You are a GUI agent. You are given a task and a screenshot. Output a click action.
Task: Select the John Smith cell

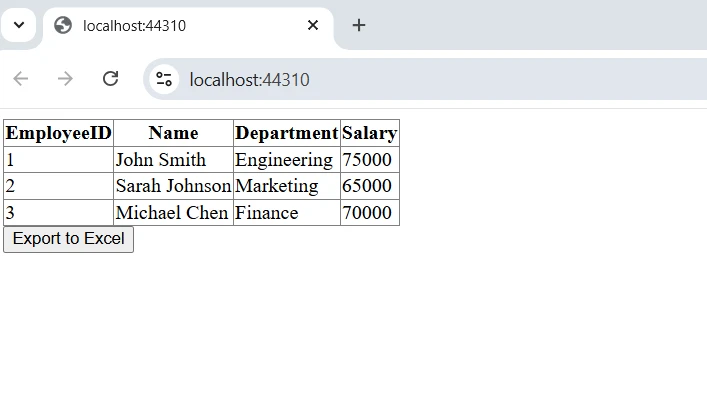click(161, 160)
